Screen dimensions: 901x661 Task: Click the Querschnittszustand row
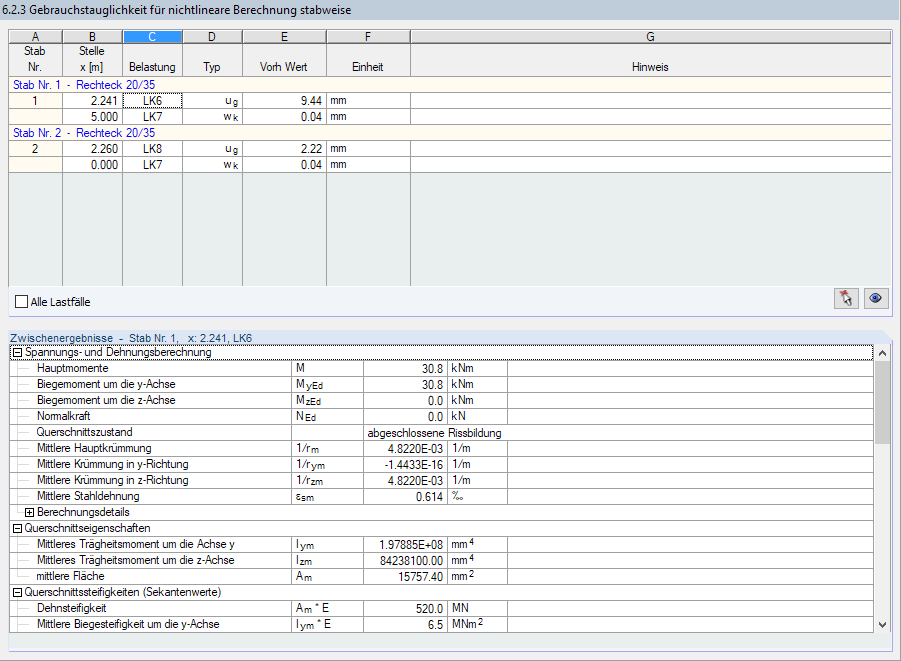point(441,432)
